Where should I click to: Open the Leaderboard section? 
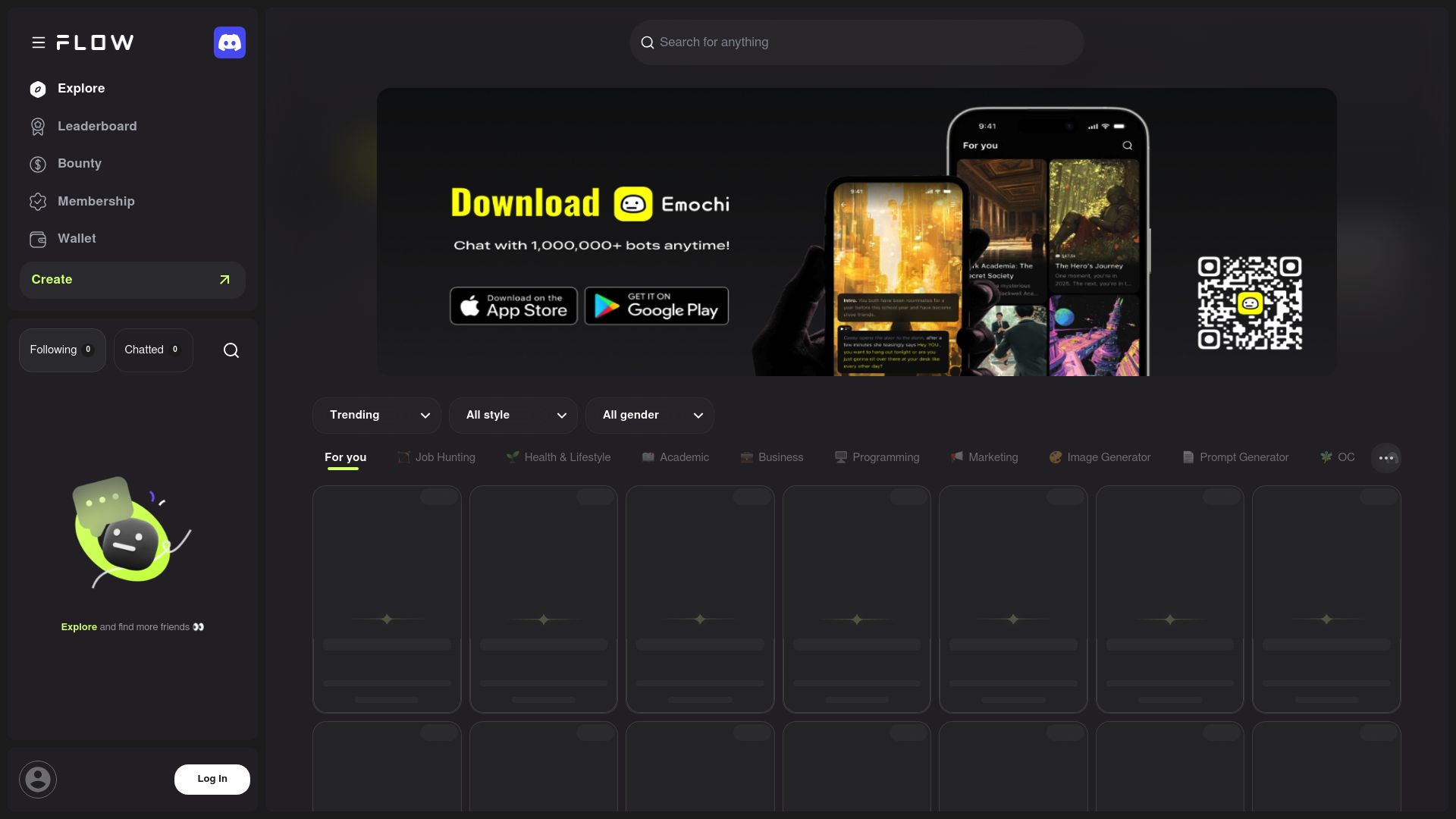click(97, 126)
